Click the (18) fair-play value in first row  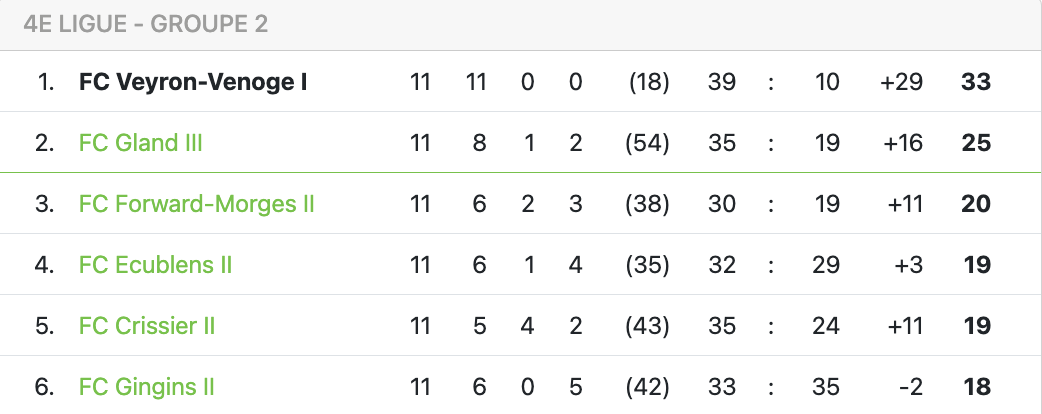tap(647, 82)
